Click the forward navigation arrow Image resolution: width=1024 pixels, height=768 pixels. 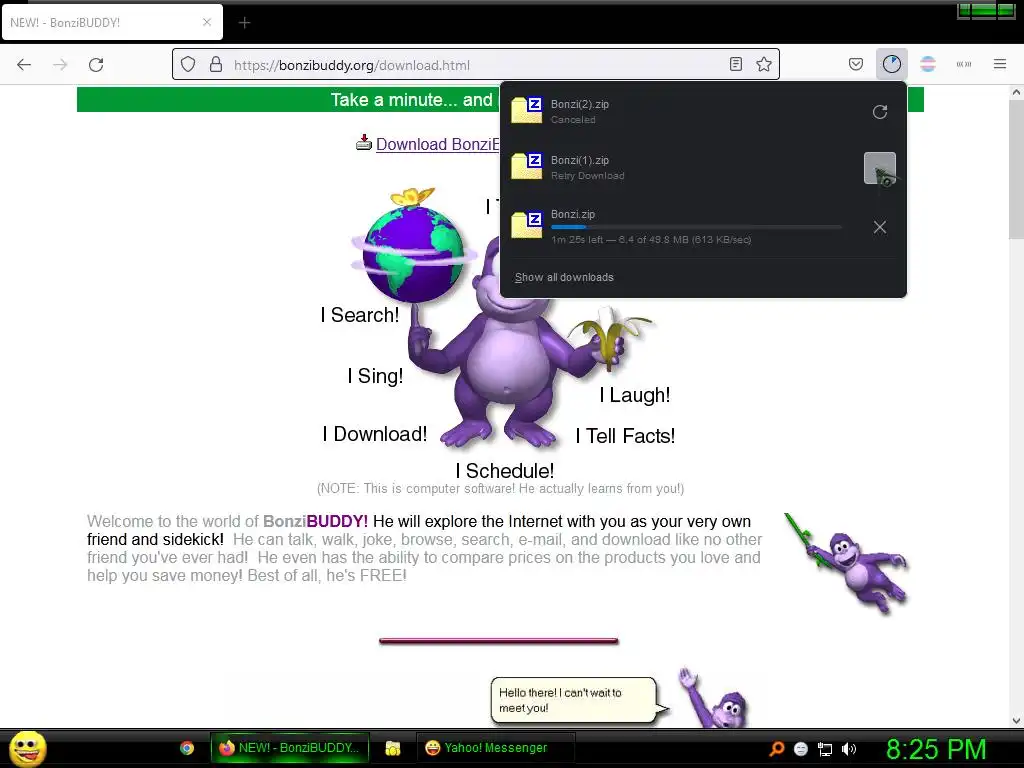60,65
